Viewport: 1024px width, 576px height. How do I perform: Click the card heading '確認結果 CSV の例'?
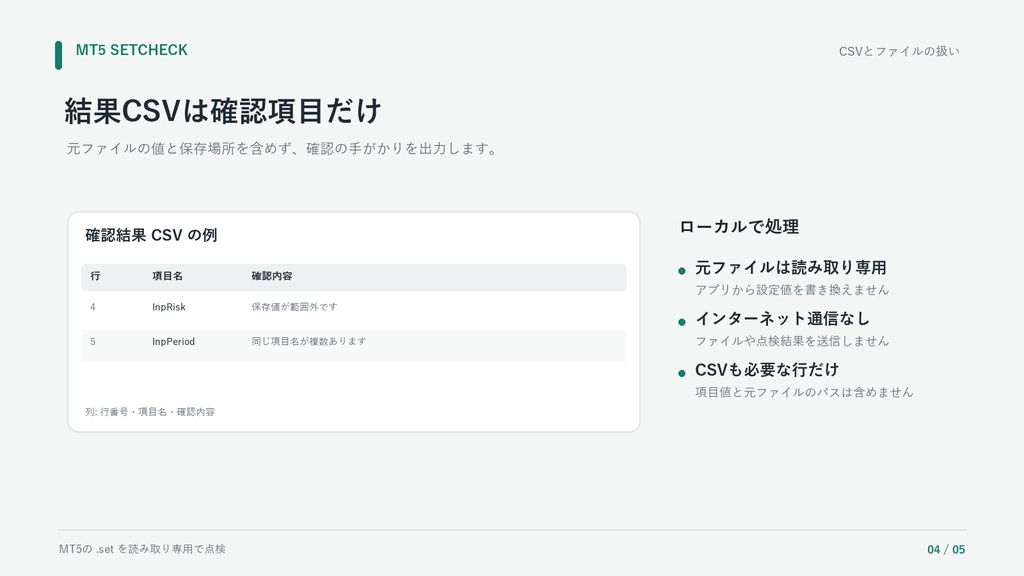(x=151, y=235)
